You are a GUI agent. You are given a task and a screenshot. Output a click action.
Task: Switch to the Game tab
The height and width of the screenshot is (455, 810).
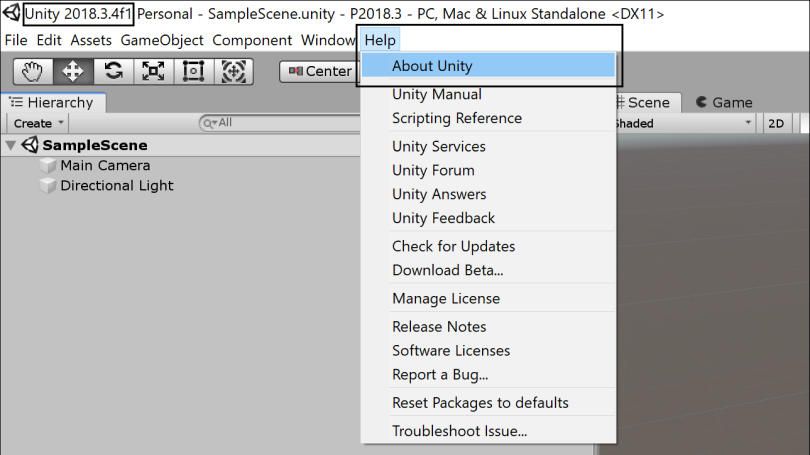point(724,103)
